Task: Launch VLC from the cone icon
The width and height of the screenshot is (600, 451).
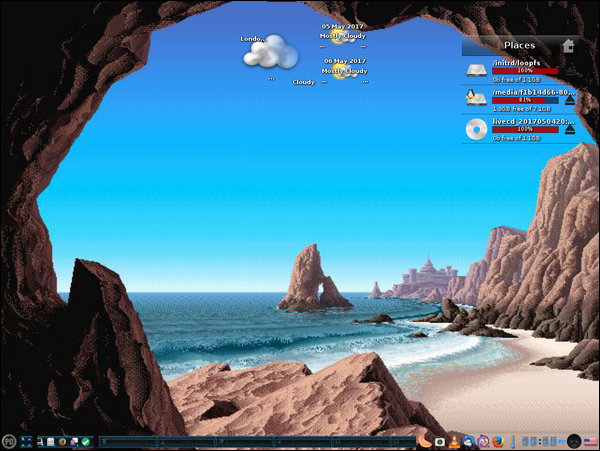Action: [x=454, y=441]
